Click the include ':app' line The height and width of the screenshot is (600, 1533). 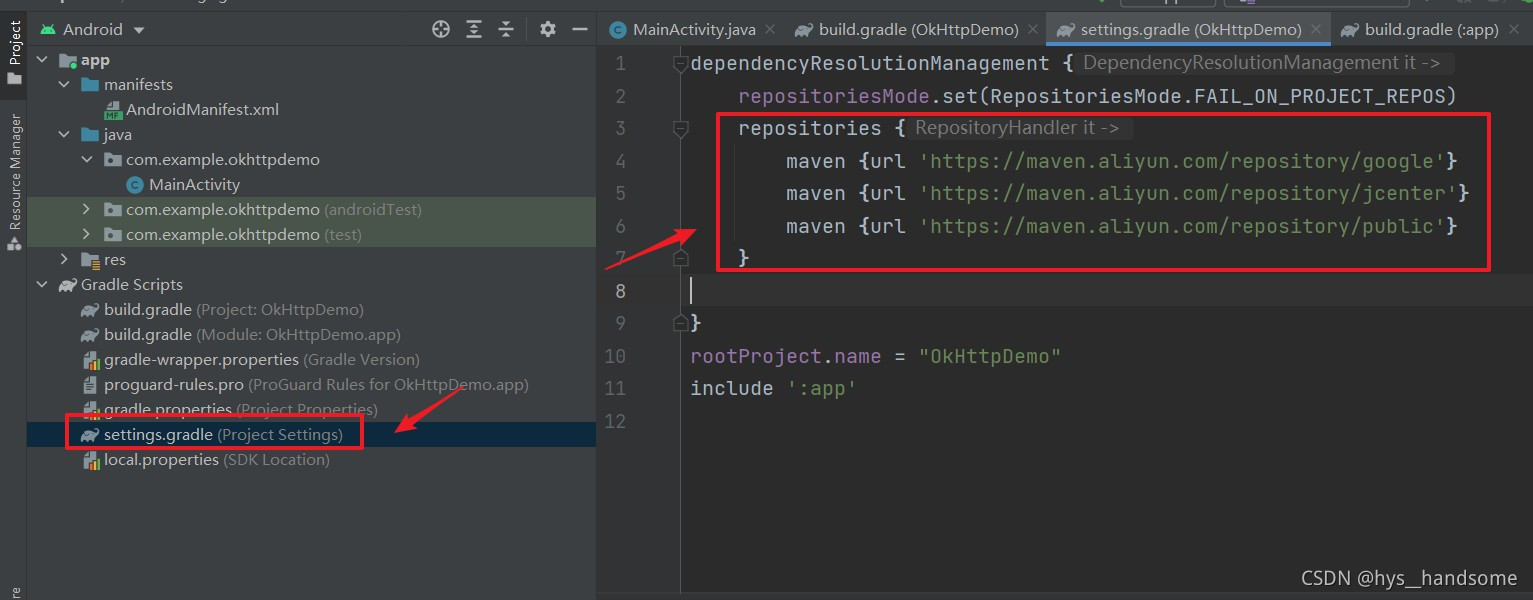774,388
